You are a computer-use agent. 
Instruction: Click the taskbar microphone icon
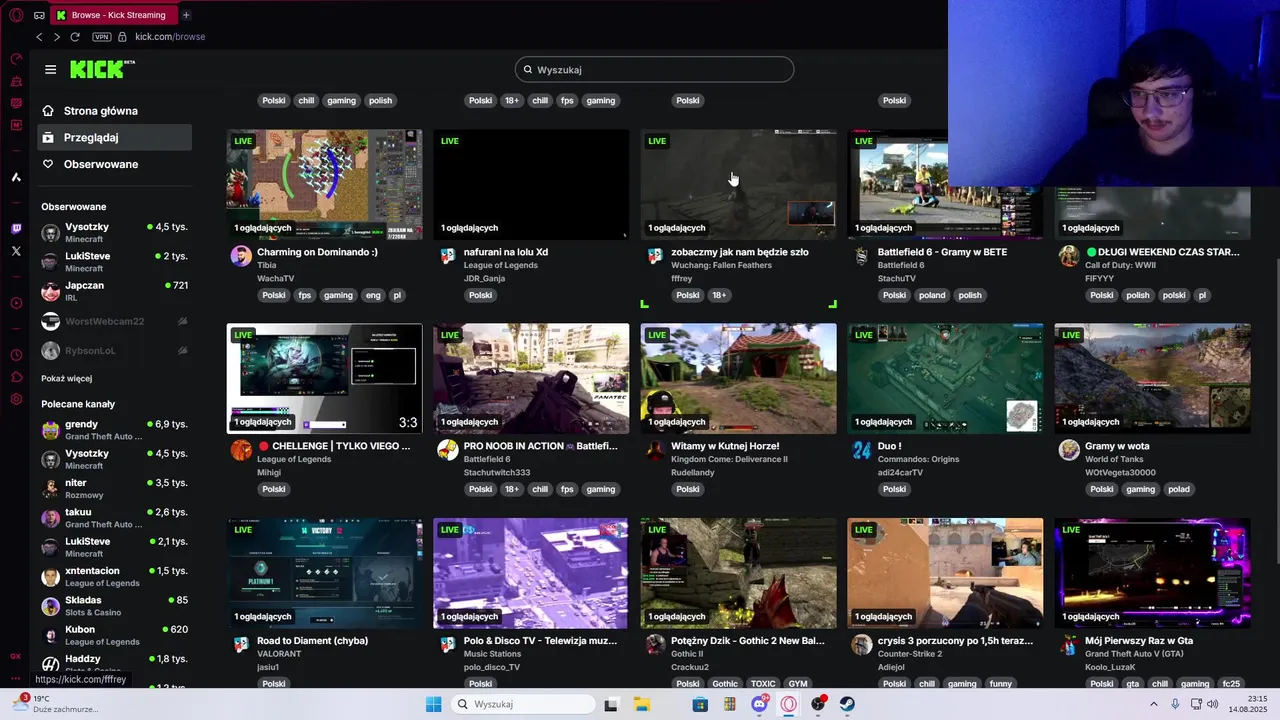(1175, 704)
